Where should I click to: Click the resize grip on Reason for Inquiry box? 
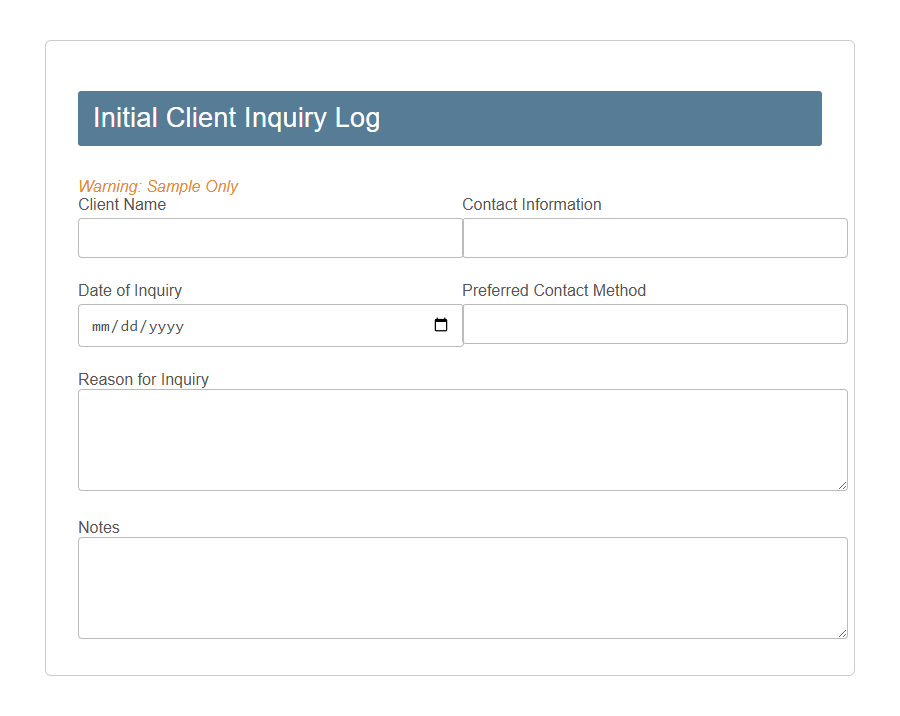pyautogui.click(x=843, y=485)
